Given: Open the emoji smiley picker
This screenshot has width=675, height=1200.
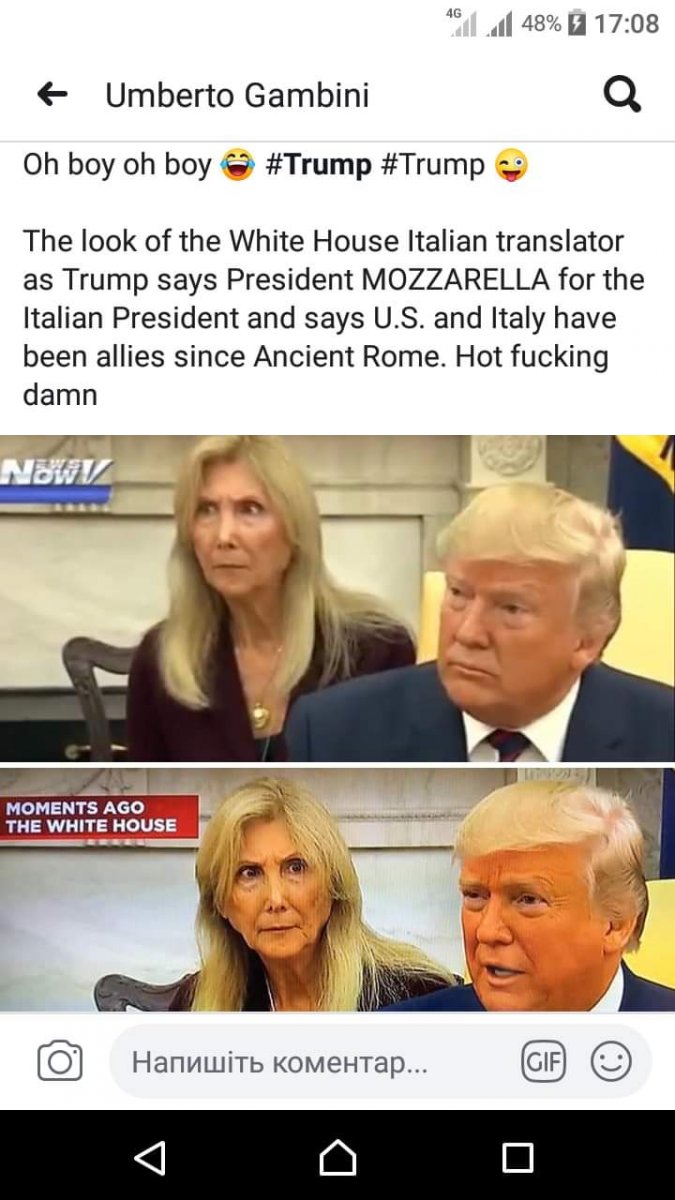Looking at the screenshot, I should [611, 1061].
